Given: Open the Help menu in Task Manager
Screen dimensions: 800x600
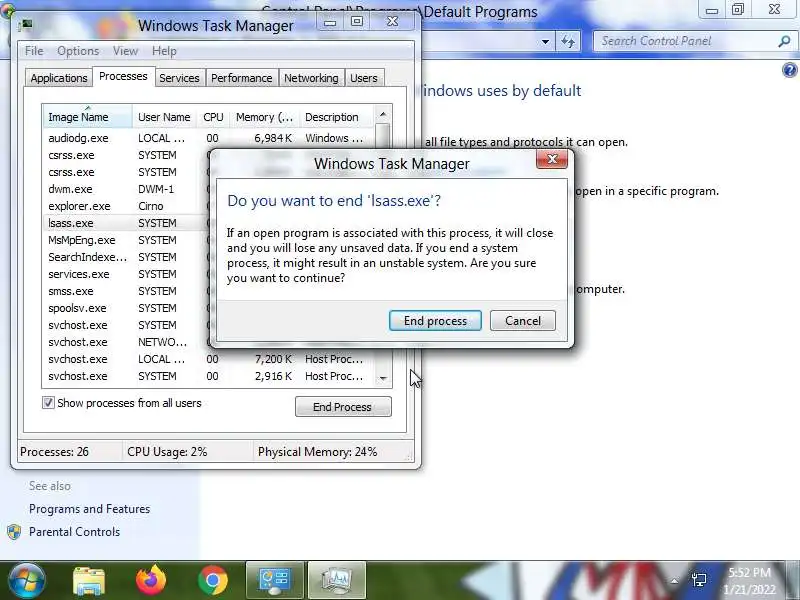Looking at the screenshot, I should coord(164,51).
